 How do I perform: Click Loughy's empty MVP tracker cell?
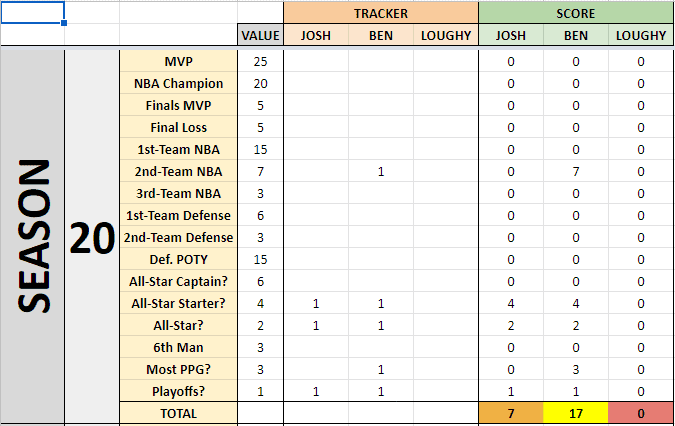click(446, 61)
